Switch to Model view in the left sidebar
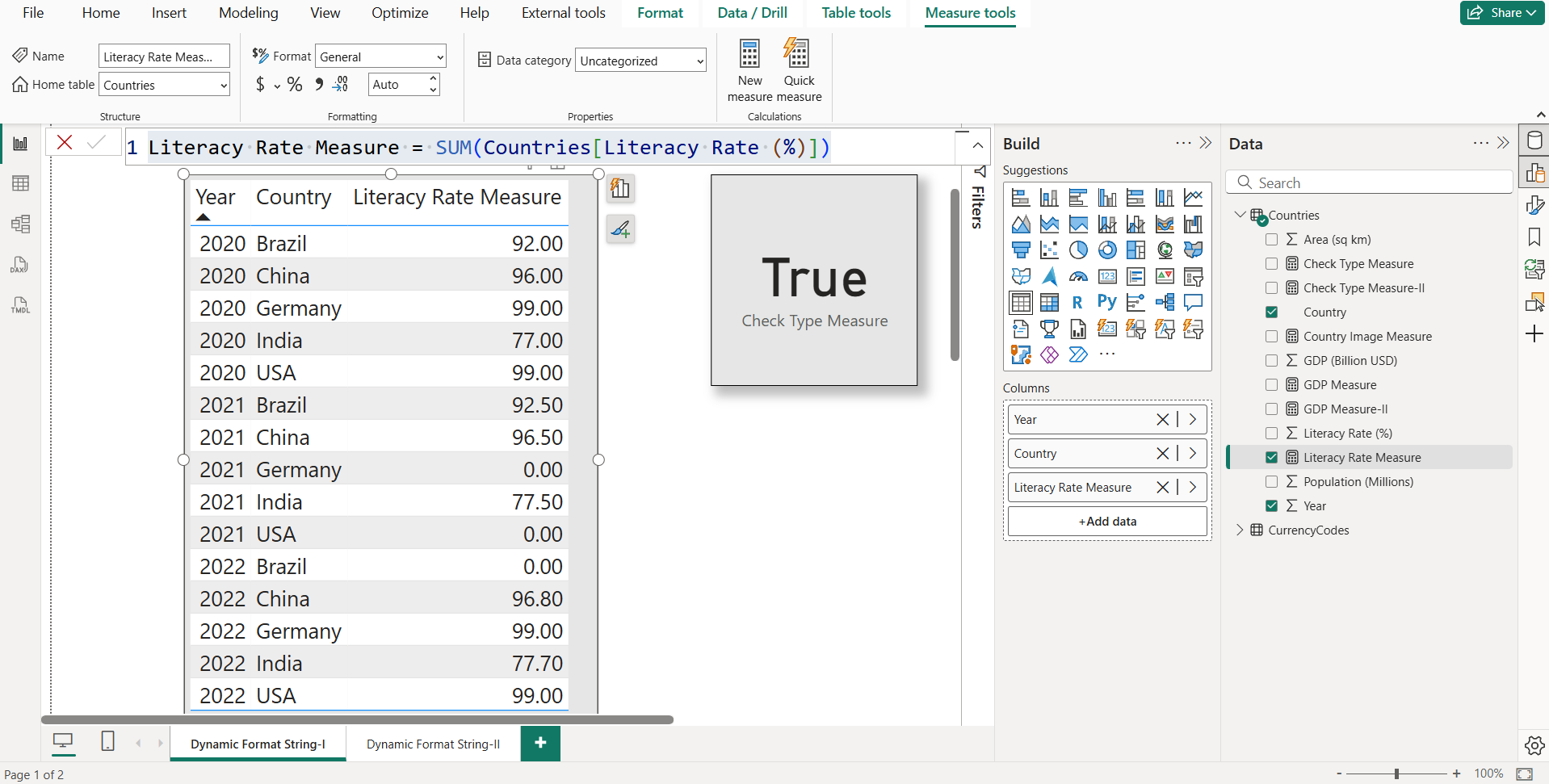This screenshot has width=1549, height=784. coord(20,224)
